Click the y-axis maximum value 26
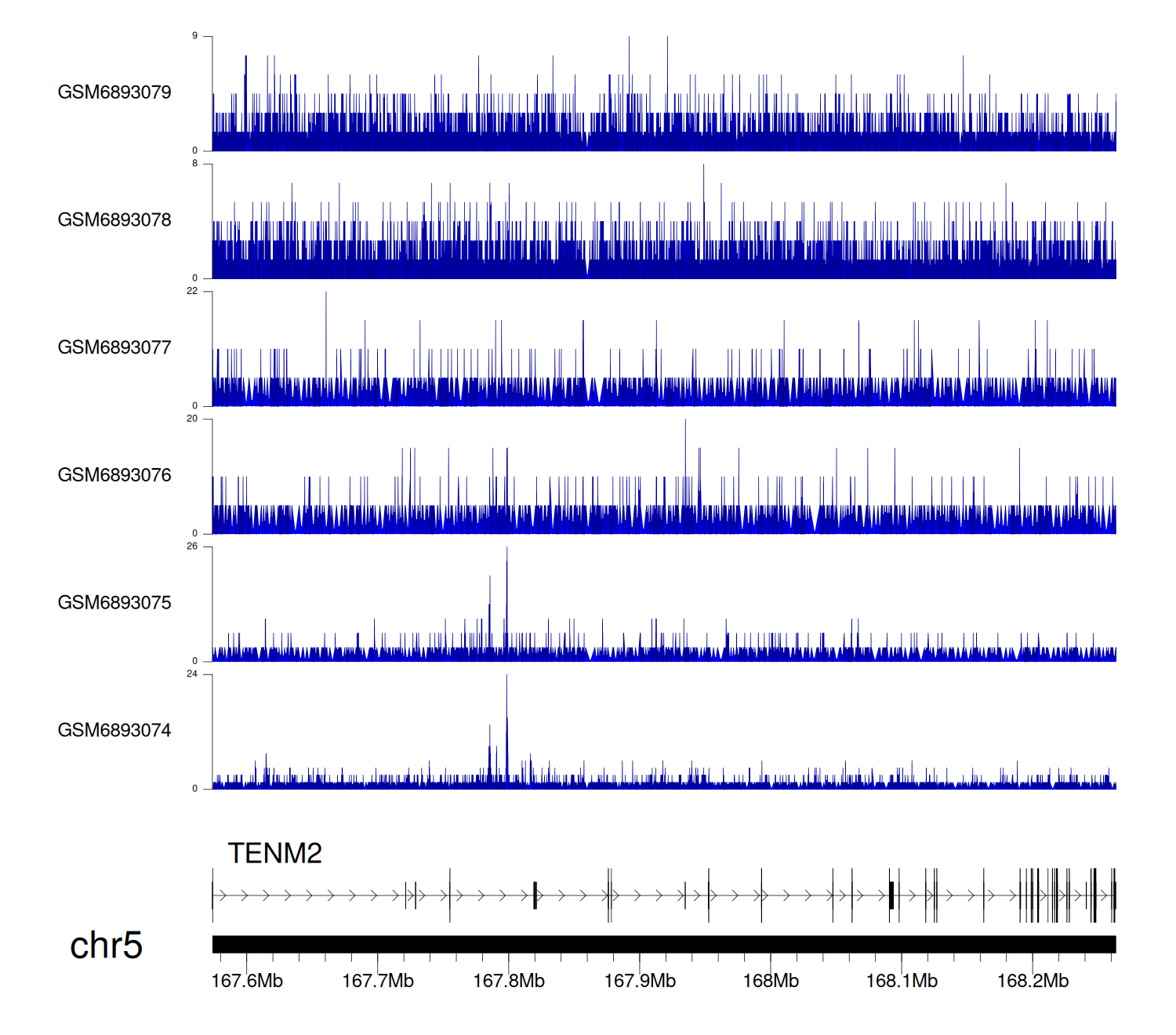The image size is (1176, 1035). [x=192, y=547]
